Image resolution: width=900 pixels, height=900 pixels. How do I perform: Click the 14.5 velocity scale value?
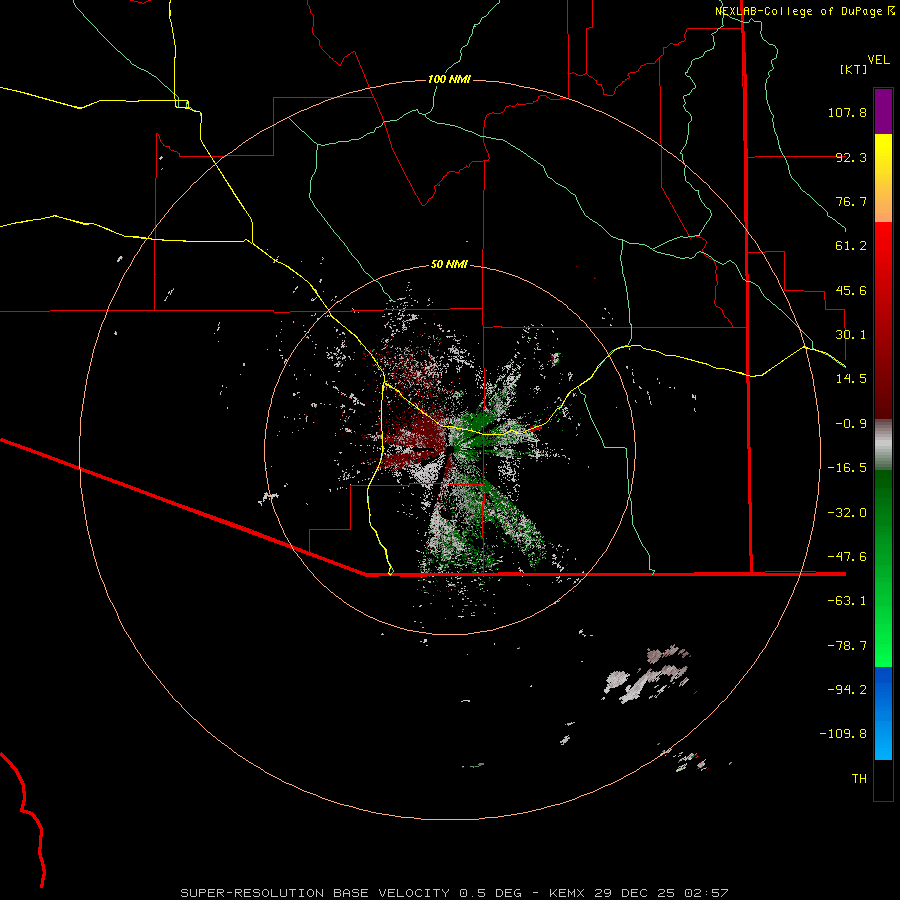tap(851, 379)
